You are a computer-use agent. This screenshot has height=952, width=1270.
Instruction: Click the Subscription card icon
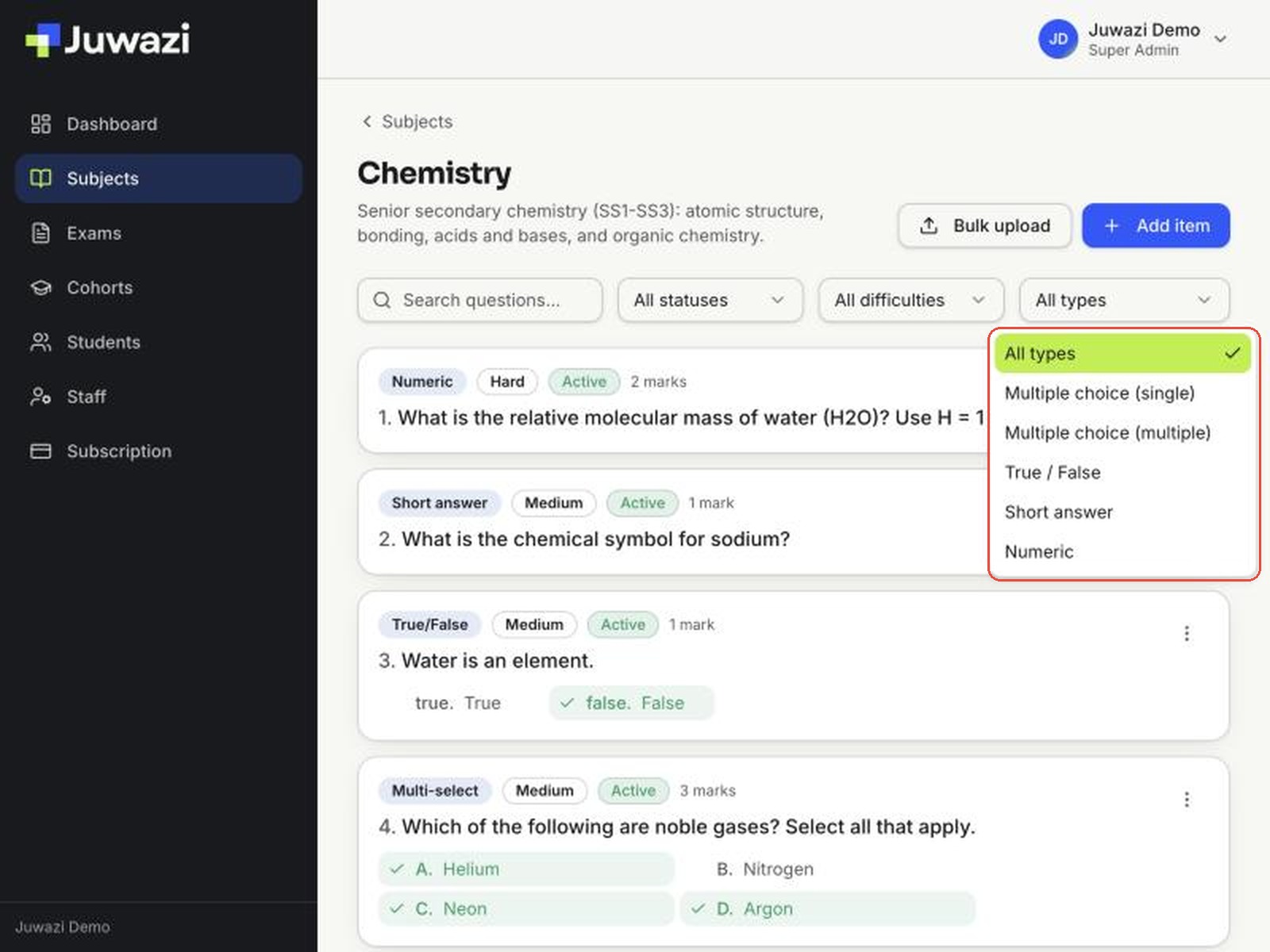coord(40,451)
